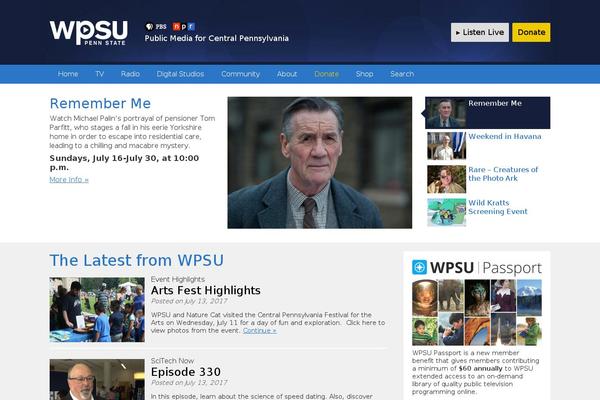This screenshot has height=400, width=600.
Task: Click the Remember Me carousel title
Action: click(495, 103)
